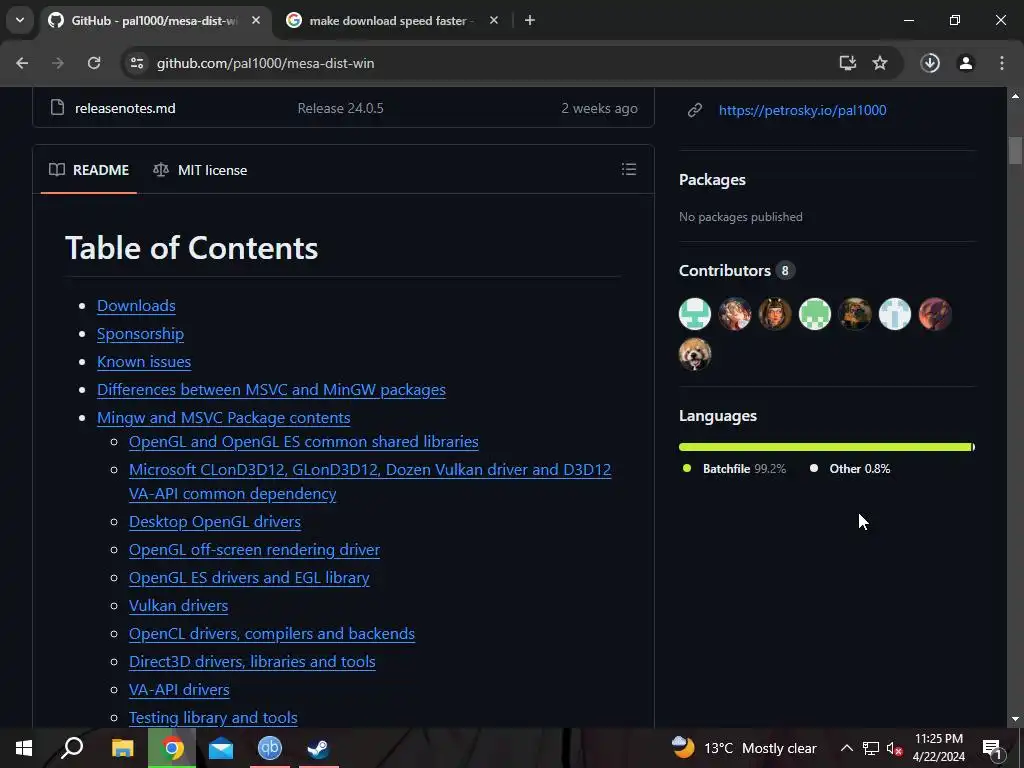Click the page vertical scrollbar thumb
This screenshot has height=768, width=1024.
tap(1015, 150)
